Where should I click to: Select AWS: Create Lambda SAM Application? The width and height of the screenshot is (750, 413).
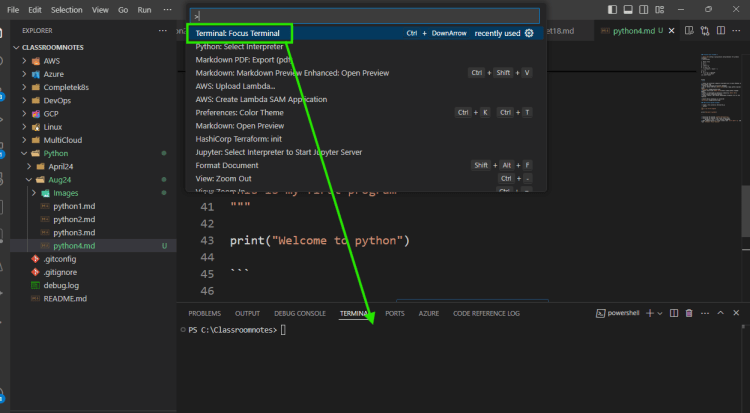(x=366, y=99)
